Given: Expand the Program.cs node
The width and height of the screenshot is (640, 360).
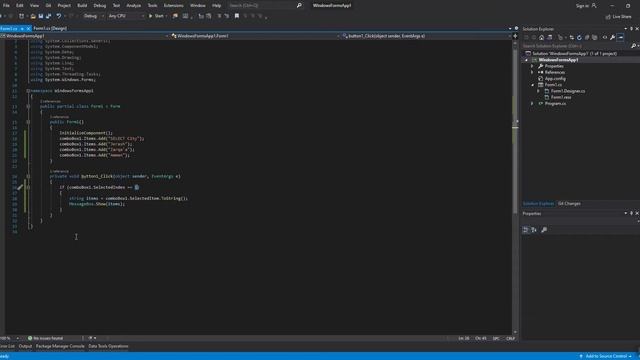Looking at the screenshot, I should [x=532, y=104].
